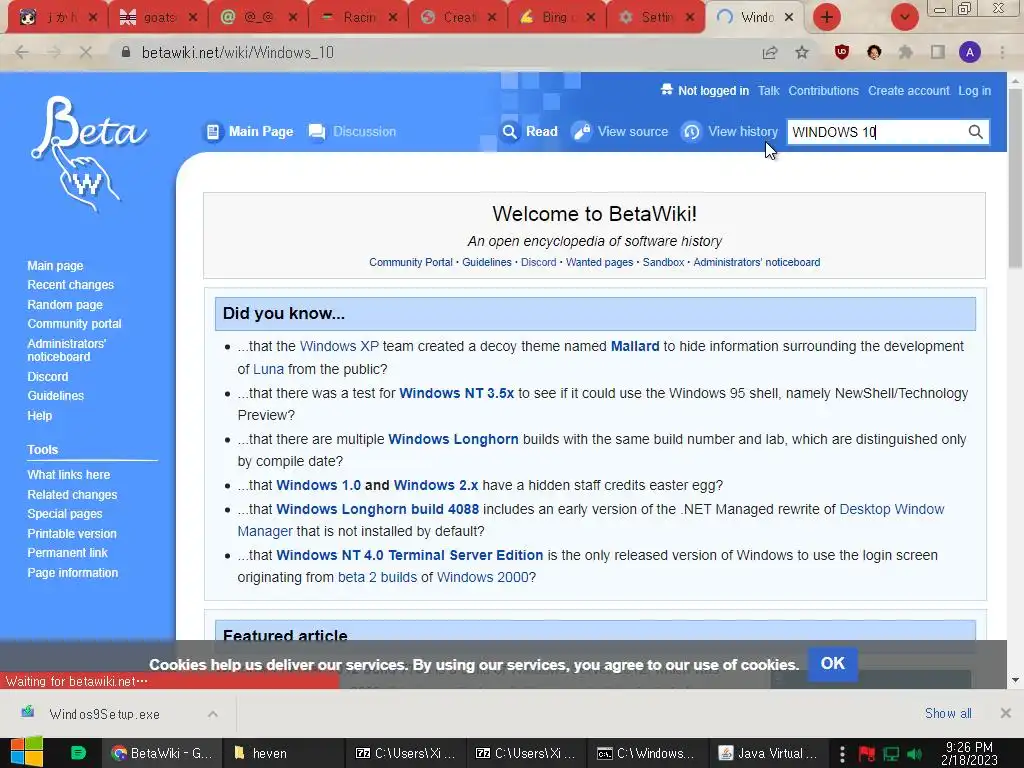Screen dimensions: 1024x768
Task: Open the Windows Start button
Action: click(x=27, y=752)
